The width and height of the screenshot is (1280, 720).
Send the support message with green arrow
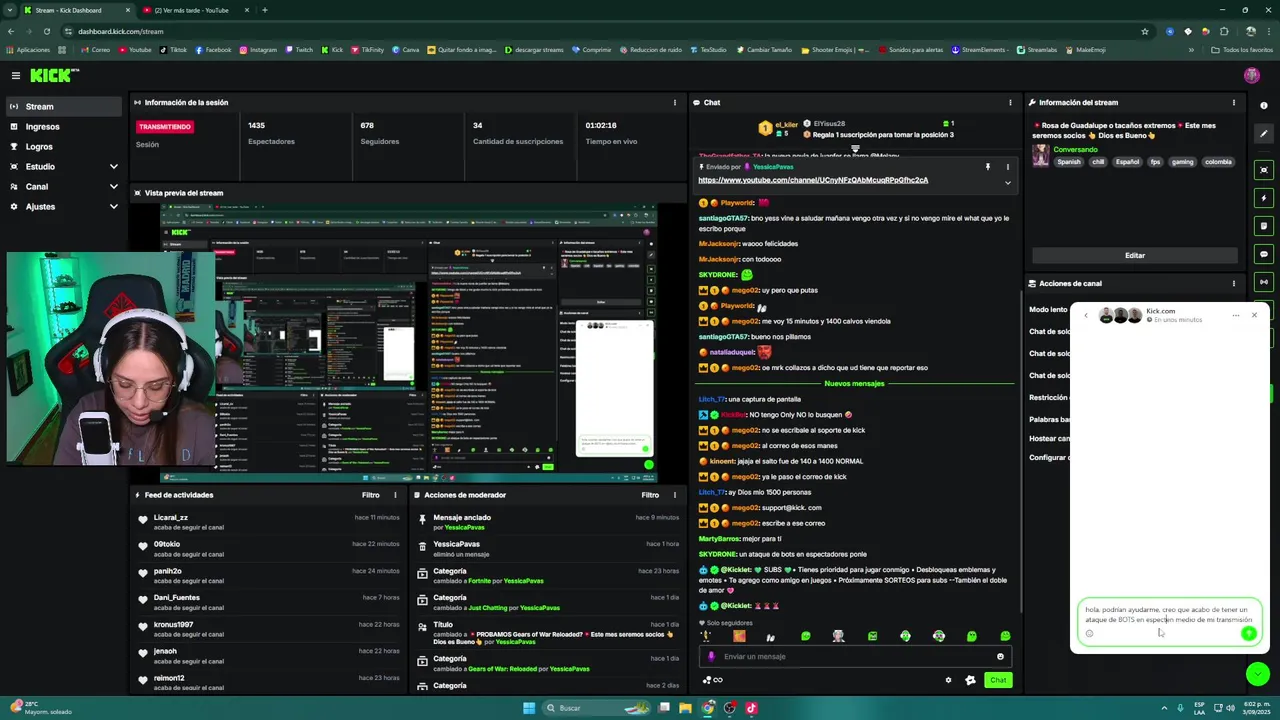[1249, 633]
